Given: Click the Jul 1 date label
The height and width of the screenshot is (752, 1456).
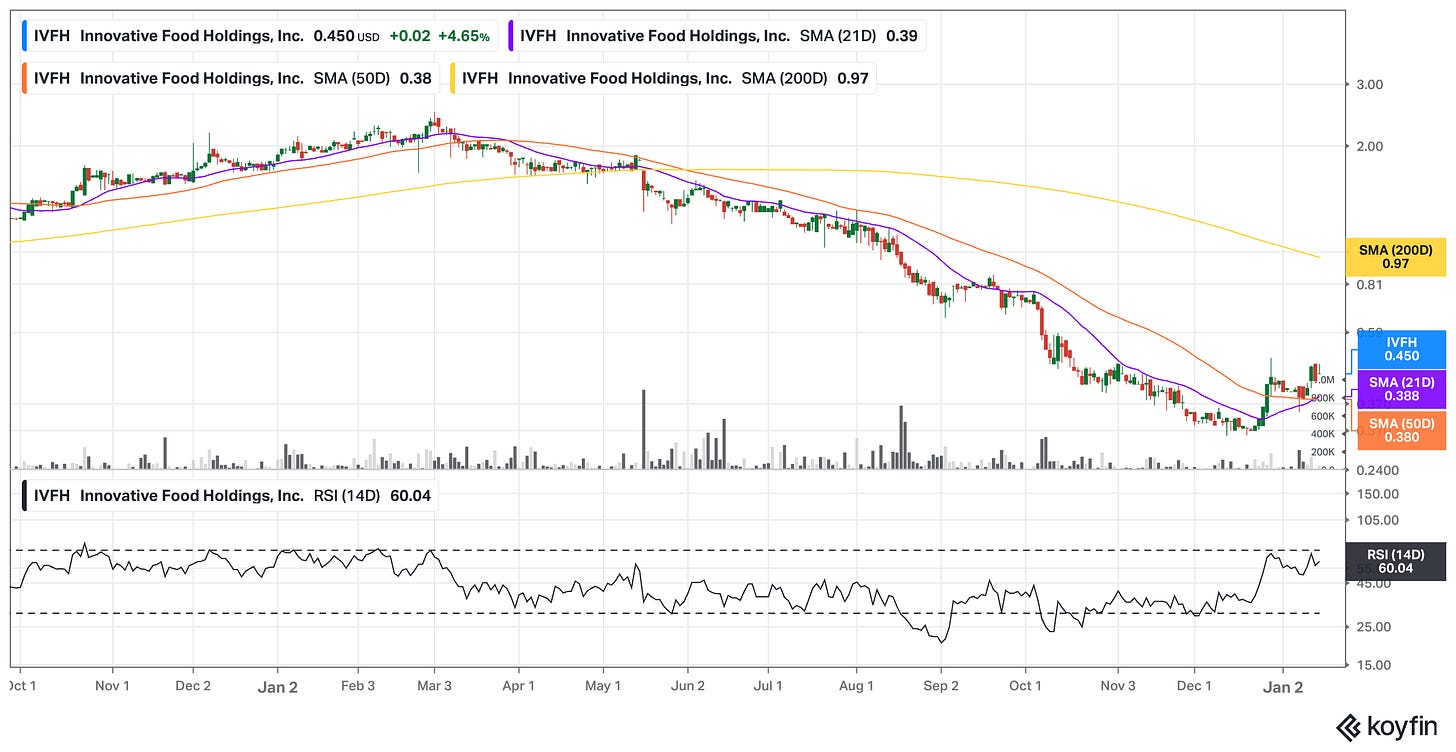Looking at the screenshot, I should click(x=770, y=686).
